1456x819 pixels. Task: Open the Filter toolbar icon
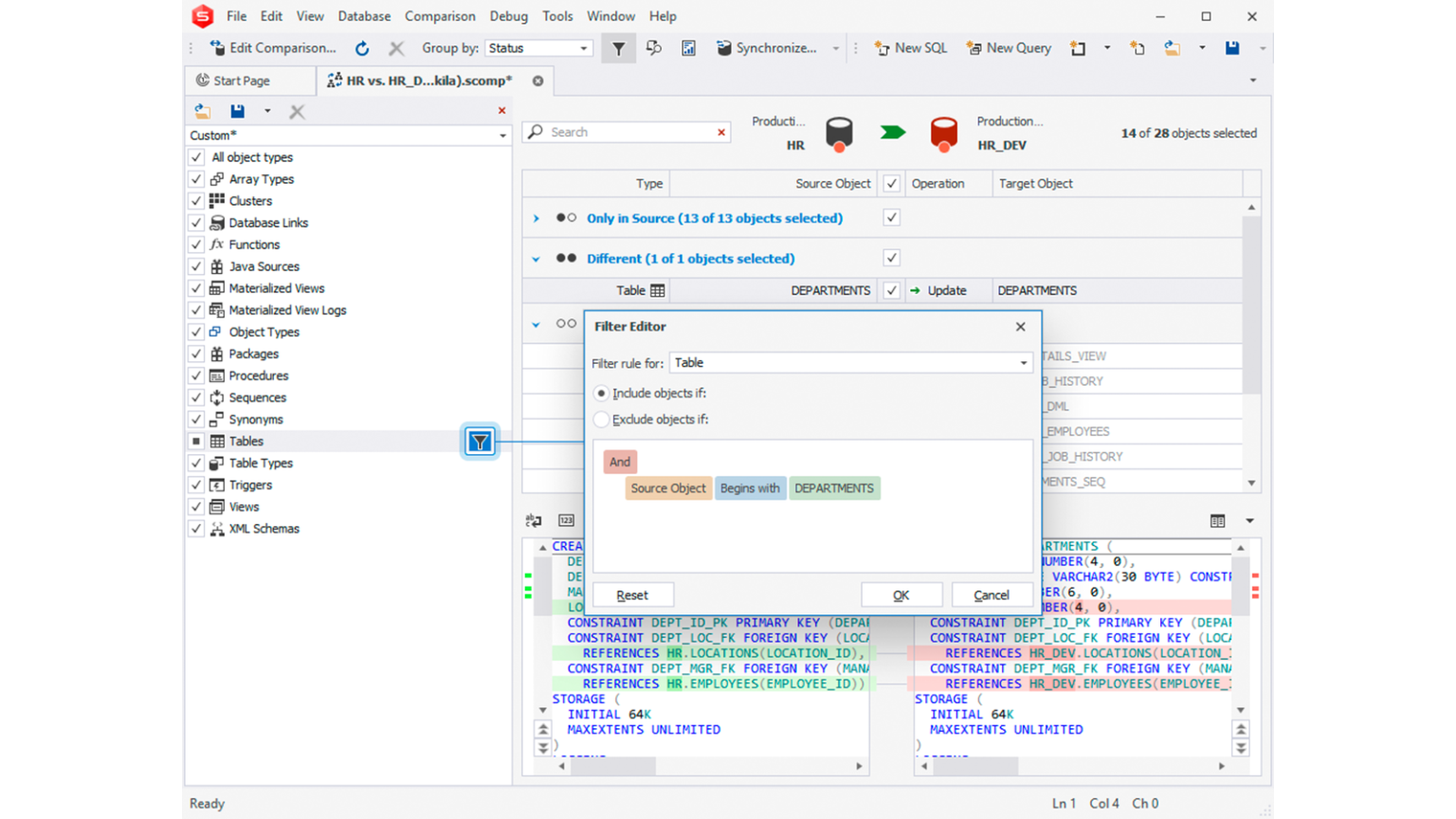(618, 47)
